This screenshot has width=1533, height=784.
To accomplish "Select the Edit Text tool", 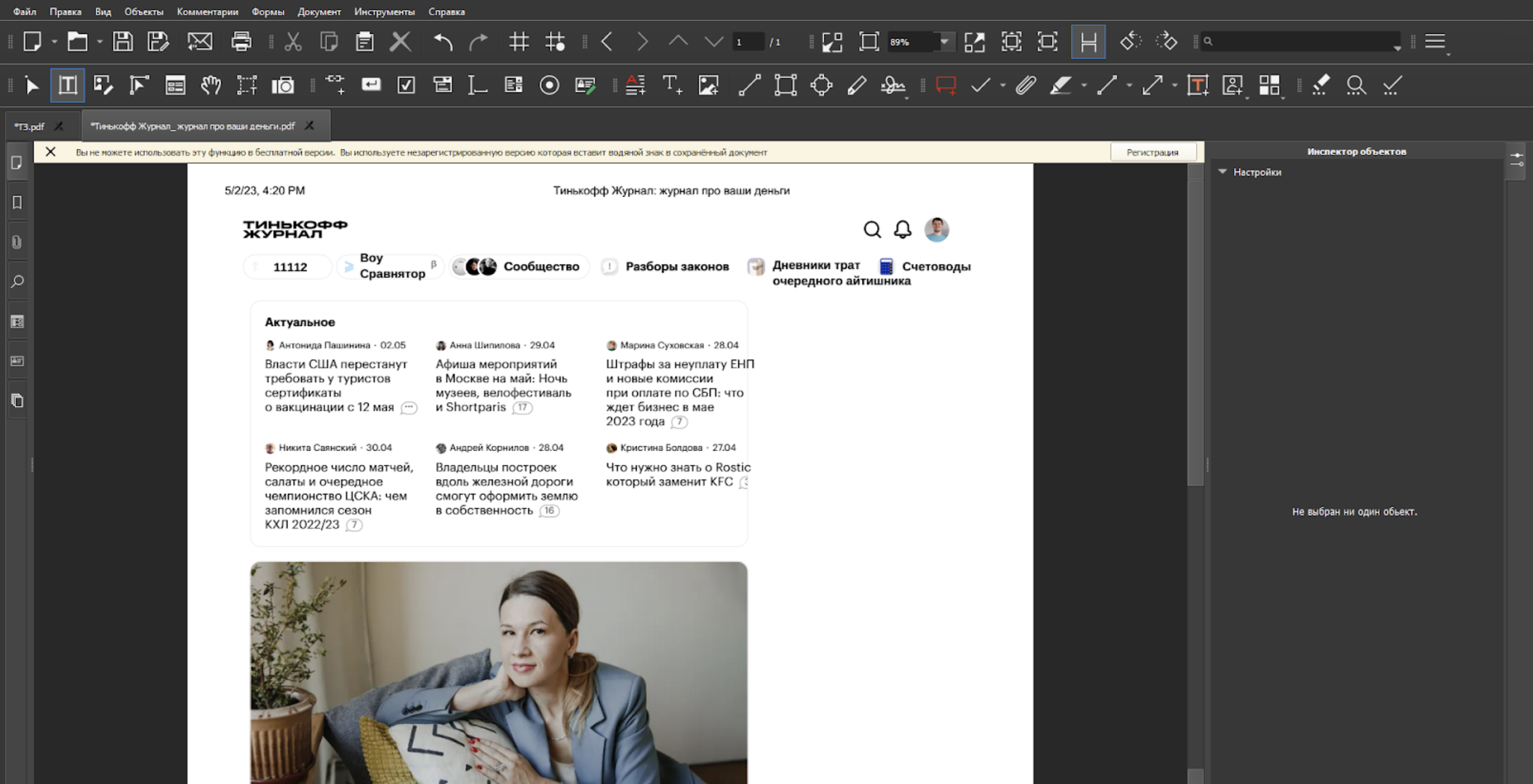I will pyautogui.click(x=67, y=85).
